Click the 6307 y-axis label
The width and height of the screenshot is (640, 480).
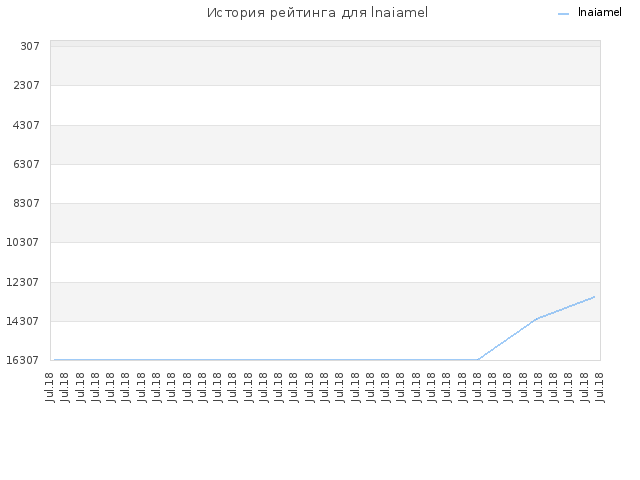[26, 164]
